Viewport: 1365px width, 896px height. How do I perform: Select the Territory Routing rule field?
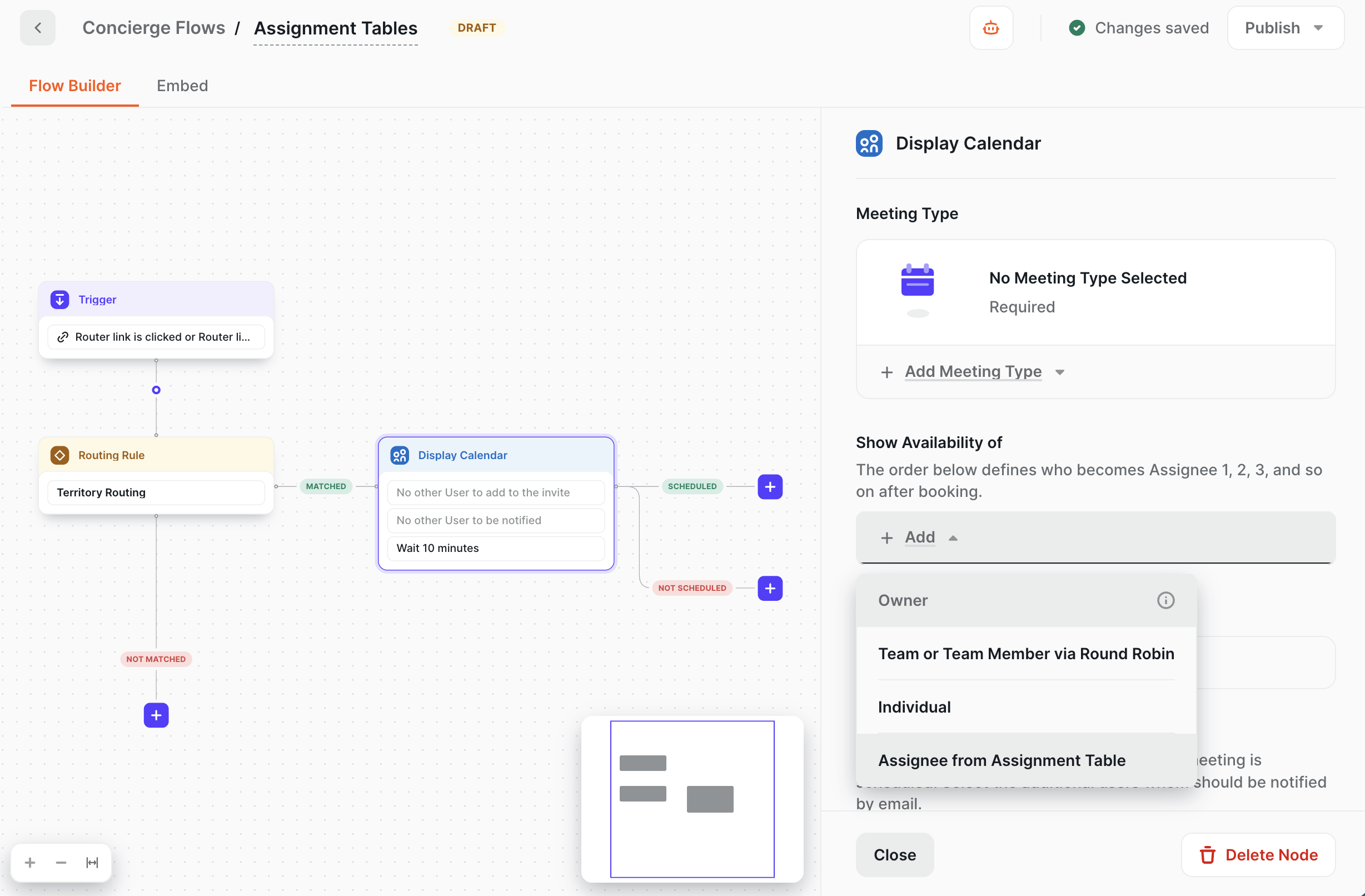(x=156, y=492)
